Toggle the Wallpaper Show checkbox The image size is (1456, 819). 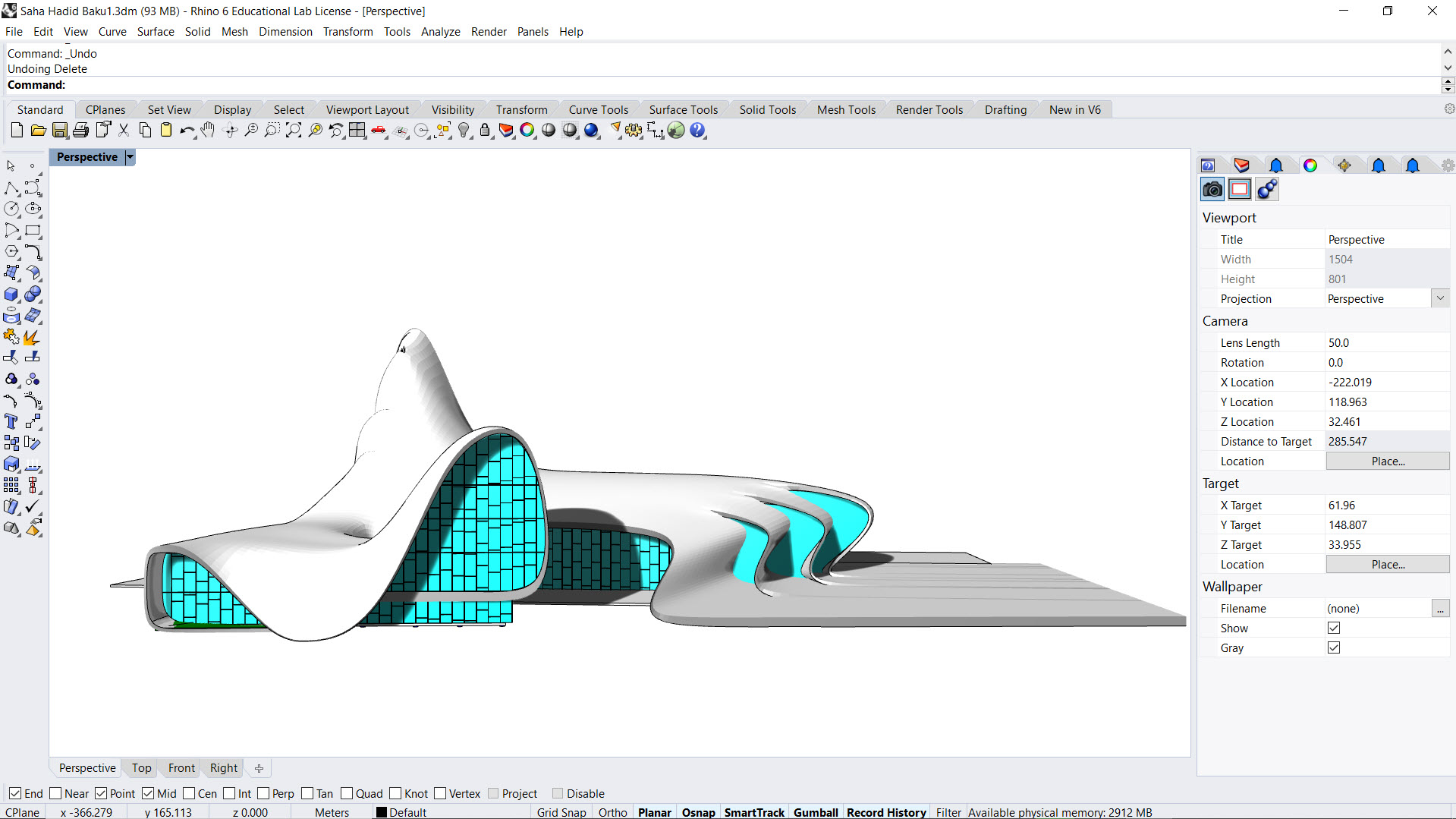1334,628
